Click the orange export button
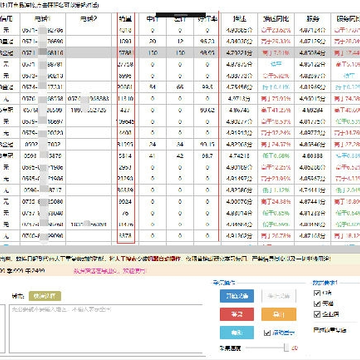The height and width of the screenshot is (360, 360). coord(279,314)
